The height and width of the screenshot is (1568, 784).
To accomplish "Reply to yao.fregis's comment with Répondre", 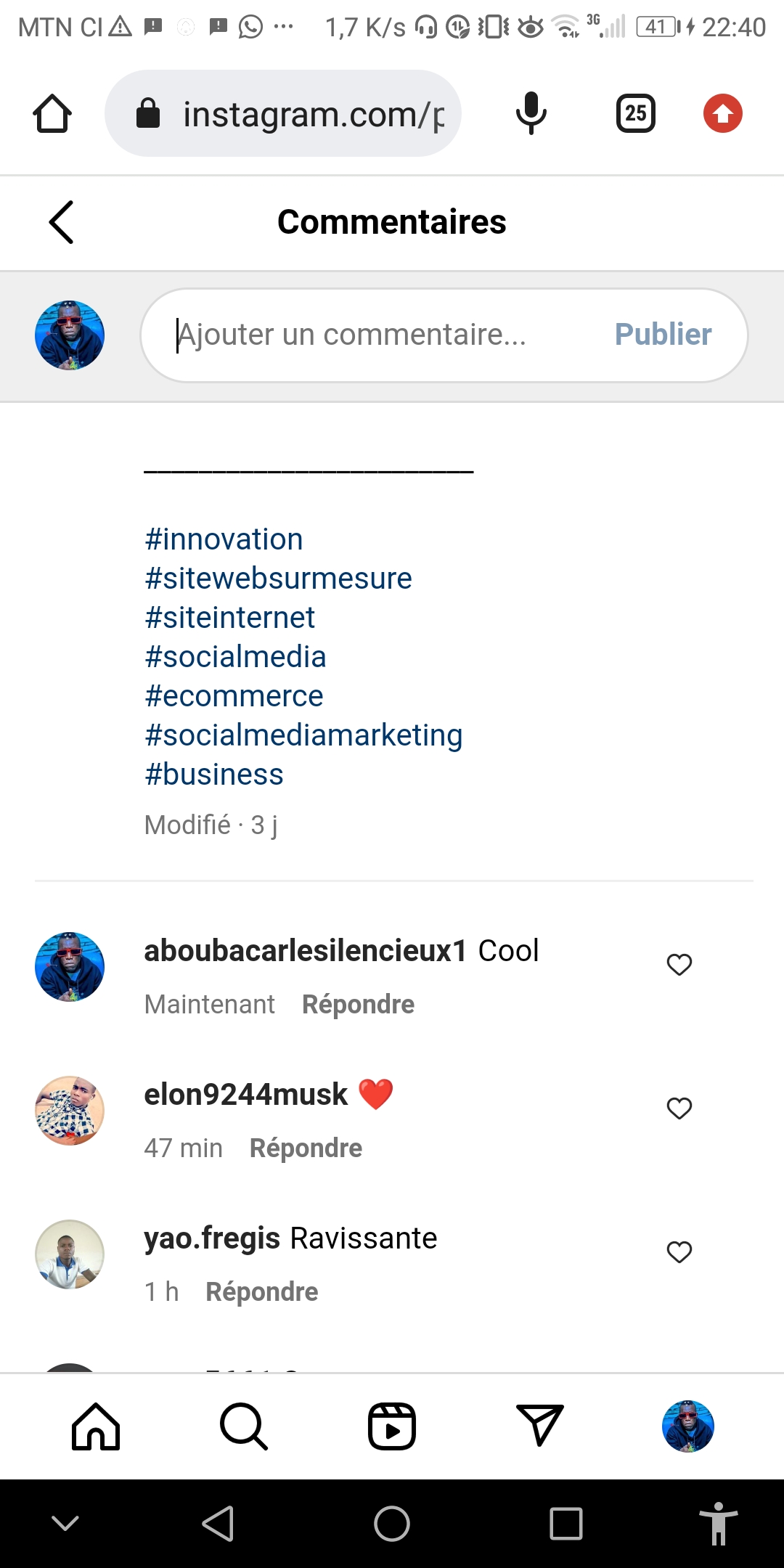I will tap(262, 1292).
